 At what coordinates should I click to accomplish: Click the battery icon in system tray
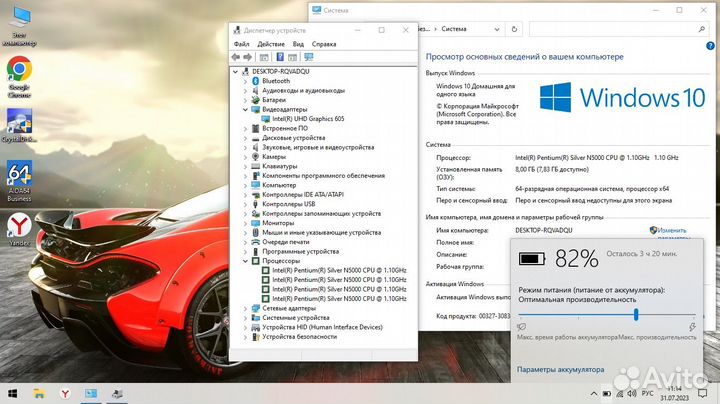click(607, 394)
